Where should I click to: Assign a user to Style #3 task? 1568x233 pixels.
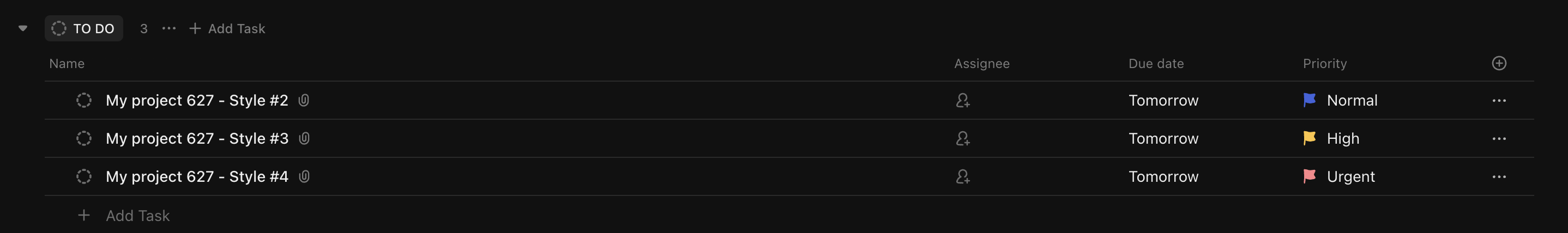(962, 139)
